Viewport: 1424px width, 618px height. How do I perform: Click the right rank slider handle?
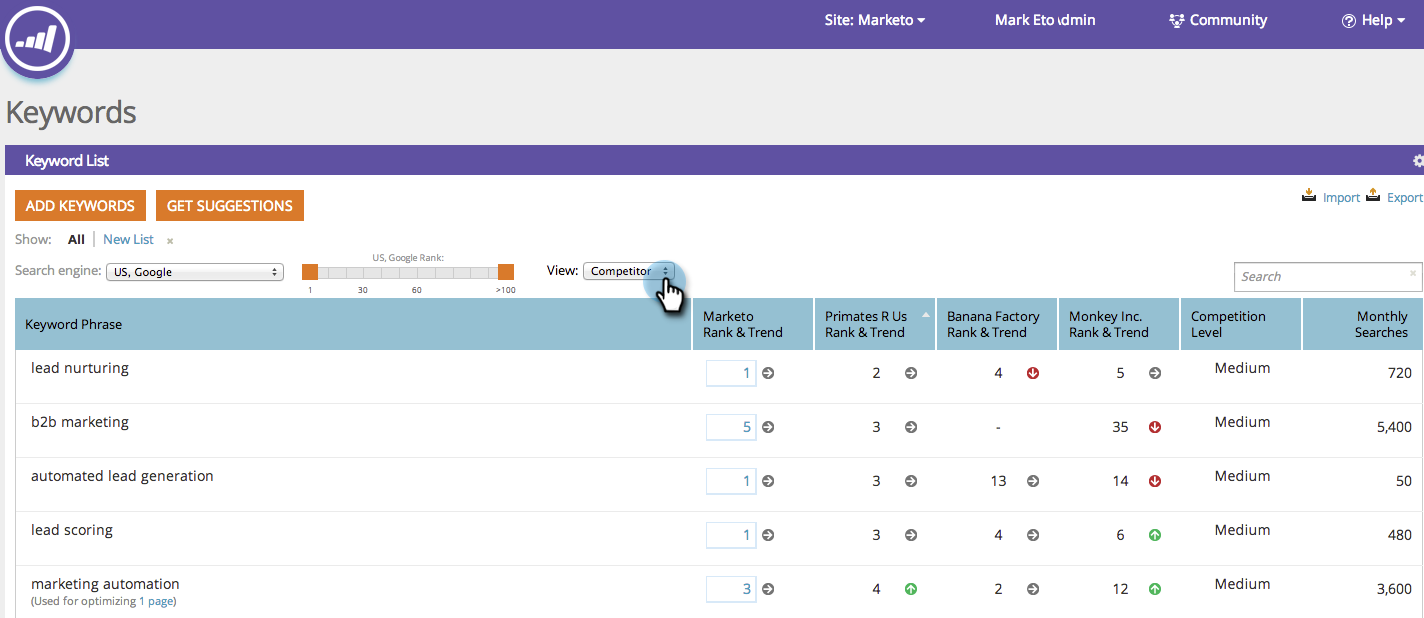pos(506,272)
